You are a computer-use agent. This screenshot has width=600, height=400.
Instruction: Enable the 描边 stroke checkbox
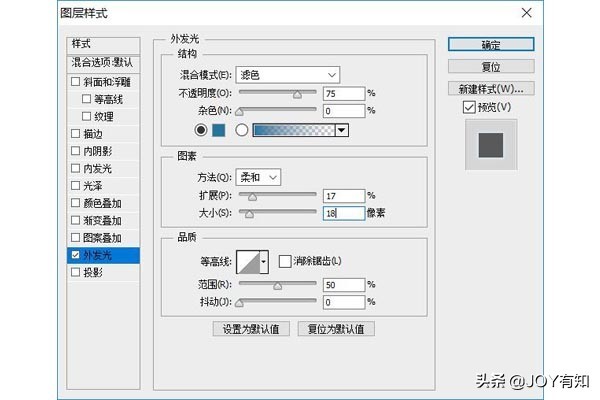(x=76, y=134)
